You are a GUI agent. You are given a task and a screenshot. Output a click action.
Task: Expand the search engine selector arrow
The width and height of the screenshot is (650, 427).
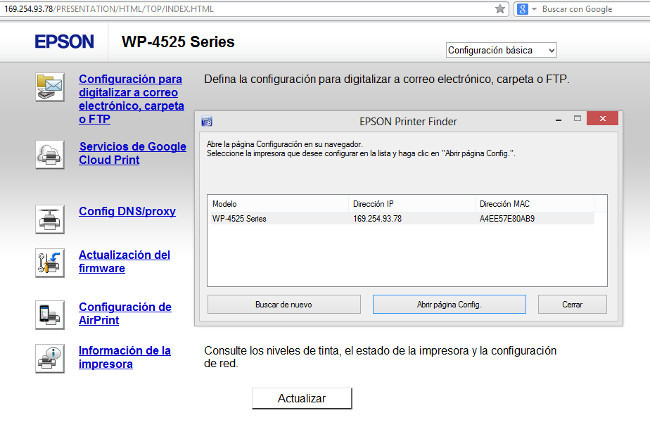(x=534, y=9)
